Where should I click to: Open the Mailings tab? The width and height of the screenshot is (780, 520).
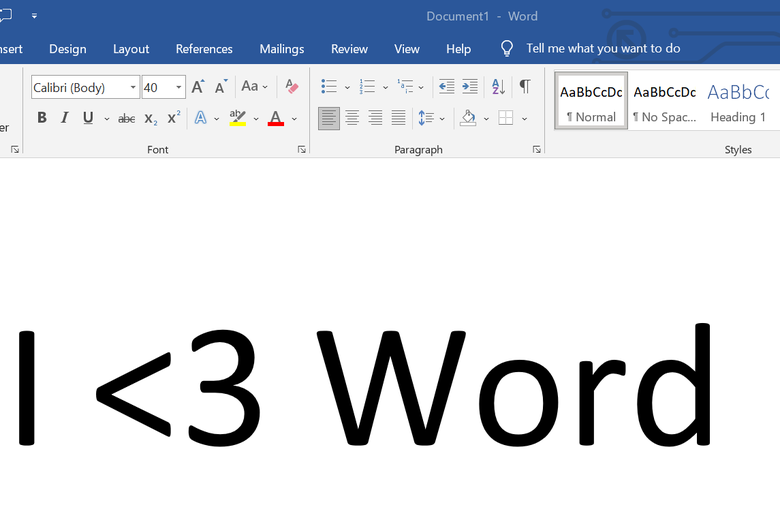pyautogui.click(x=282, y=49)
